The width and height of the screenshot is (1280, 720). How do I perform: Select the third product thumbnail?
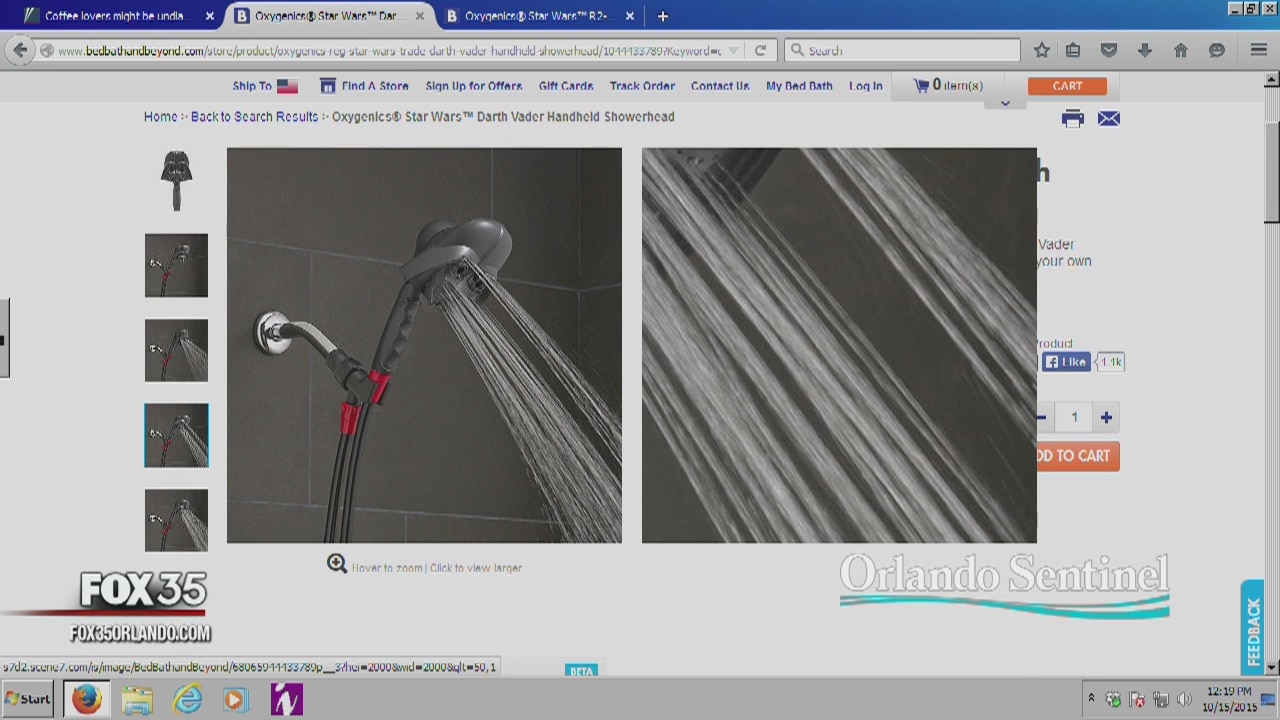tap(176, 351)
